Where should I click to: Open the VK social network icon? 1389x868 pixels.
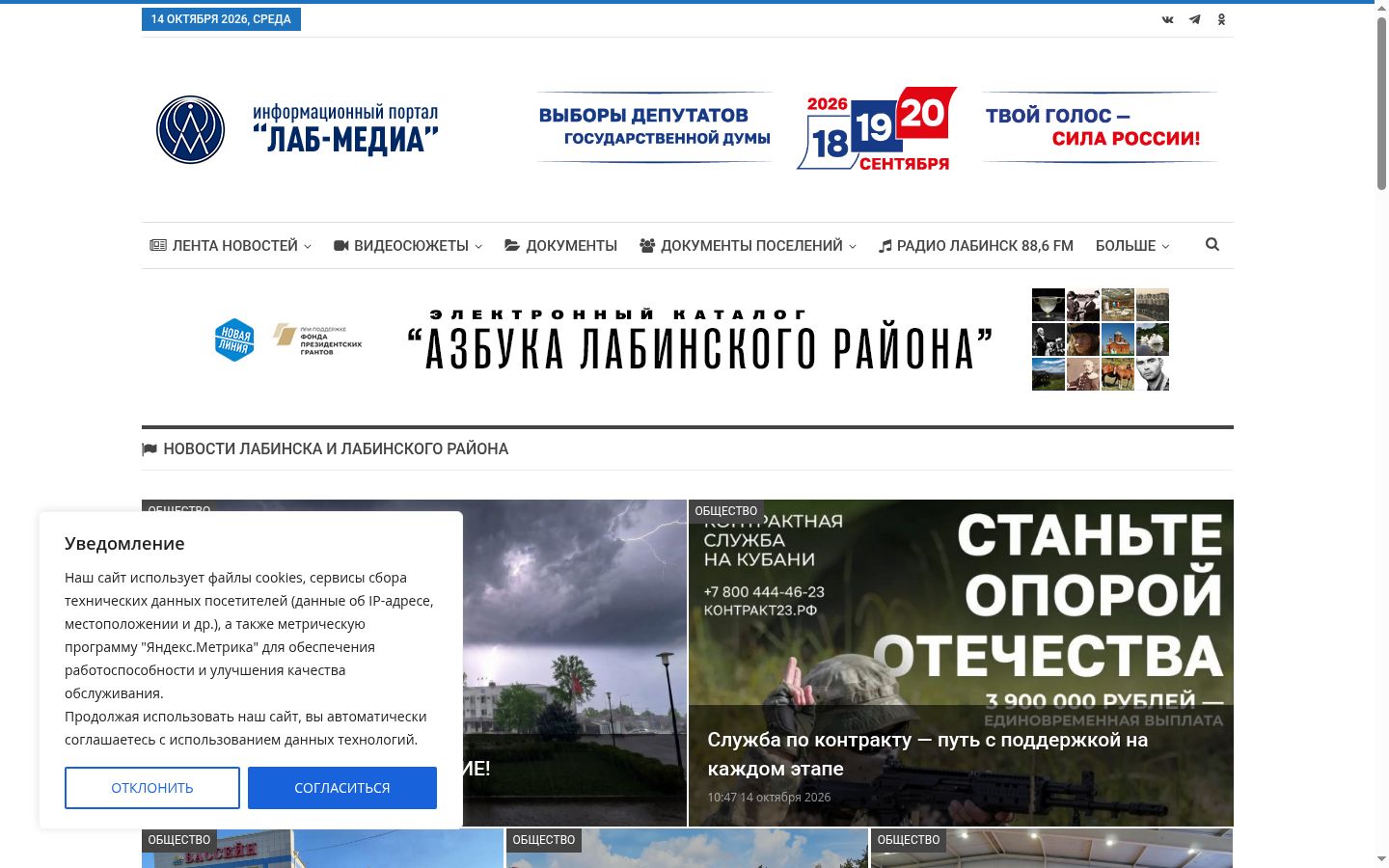[x=1167, y=19]
